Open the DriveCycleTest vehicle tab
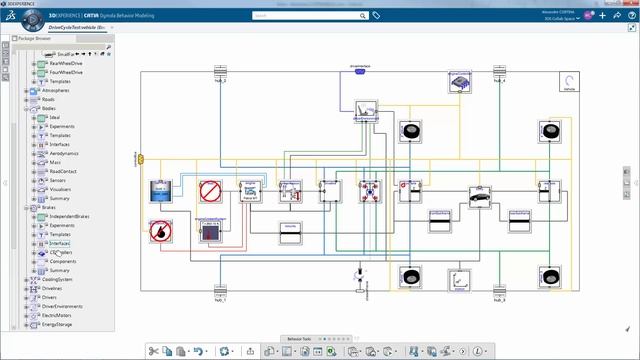 point(77,27)
